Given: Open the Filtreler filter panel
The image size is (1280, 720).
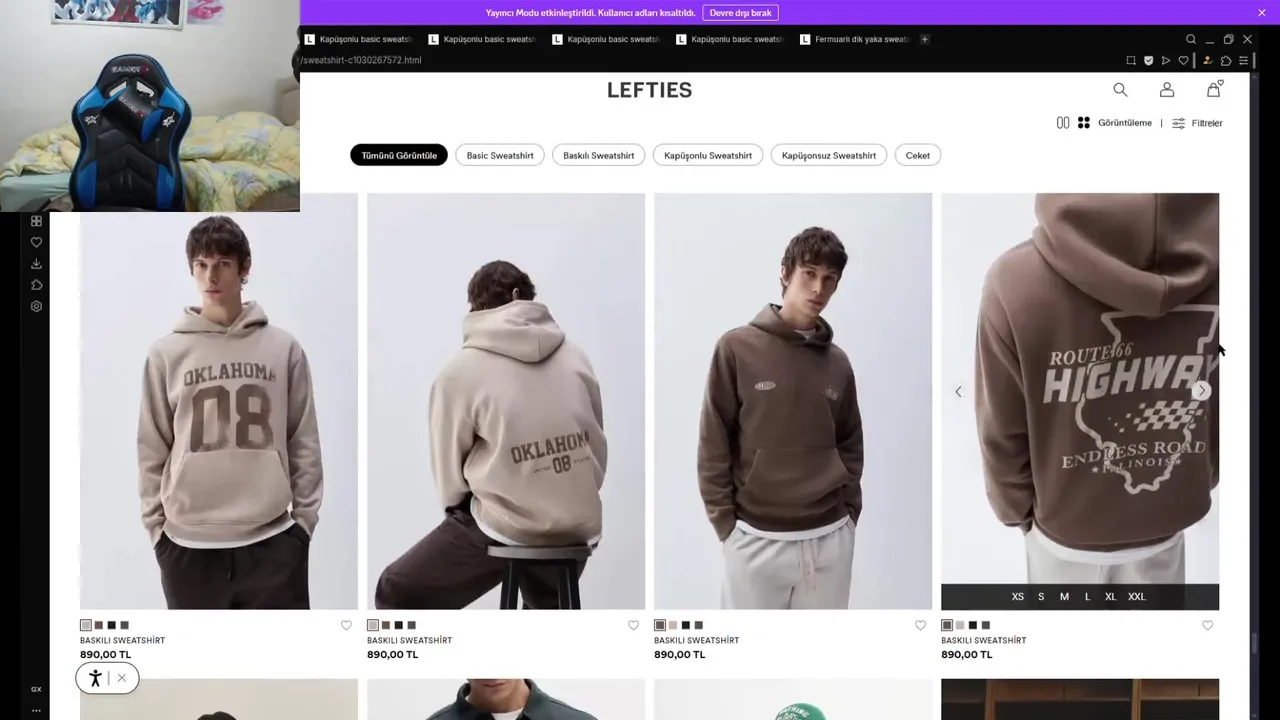Looking at the screenshot, I should (1197, 123).
